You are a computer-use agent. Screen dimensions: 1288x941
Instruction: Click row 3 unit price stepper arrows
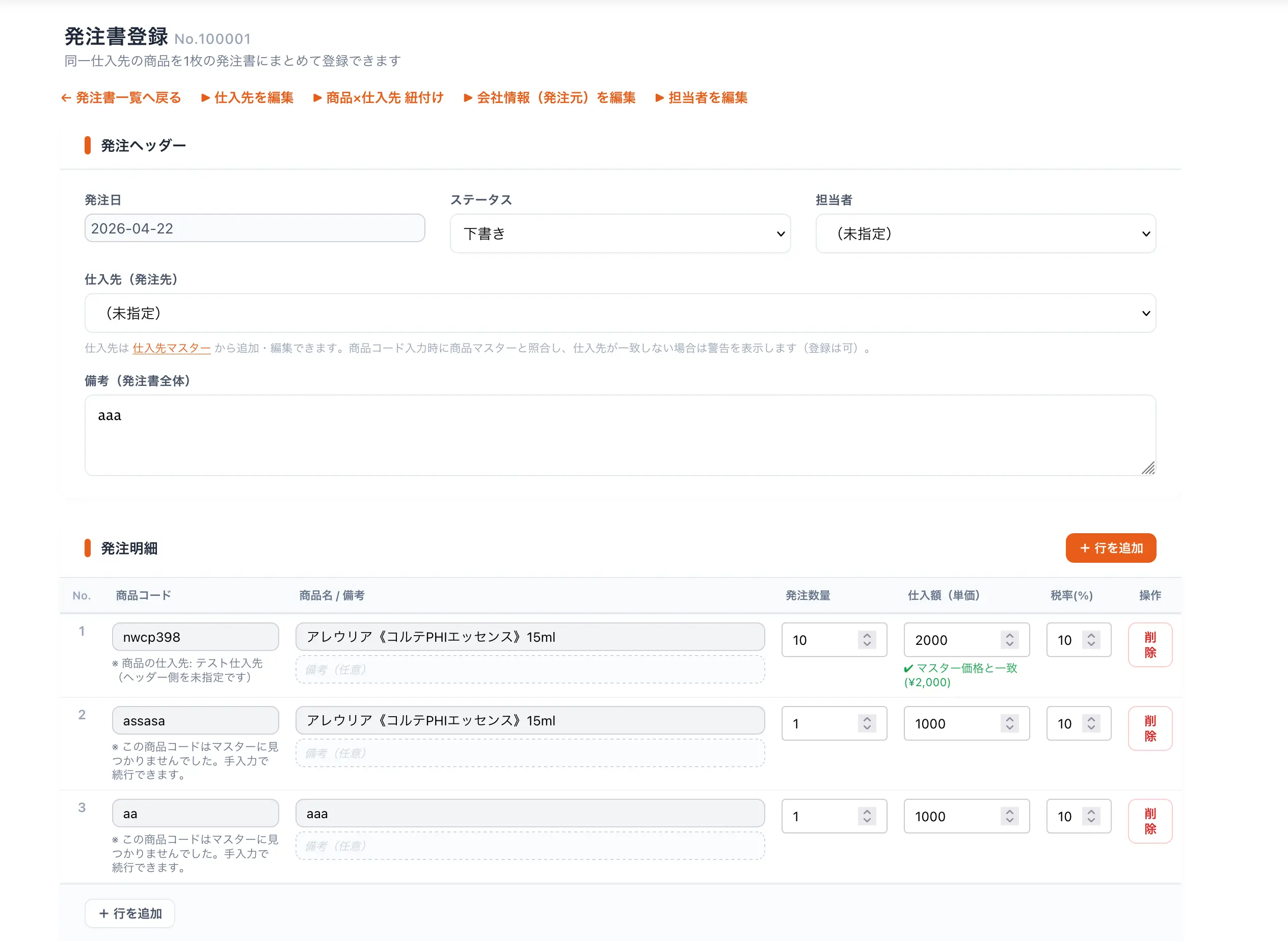pos(1009,816)
